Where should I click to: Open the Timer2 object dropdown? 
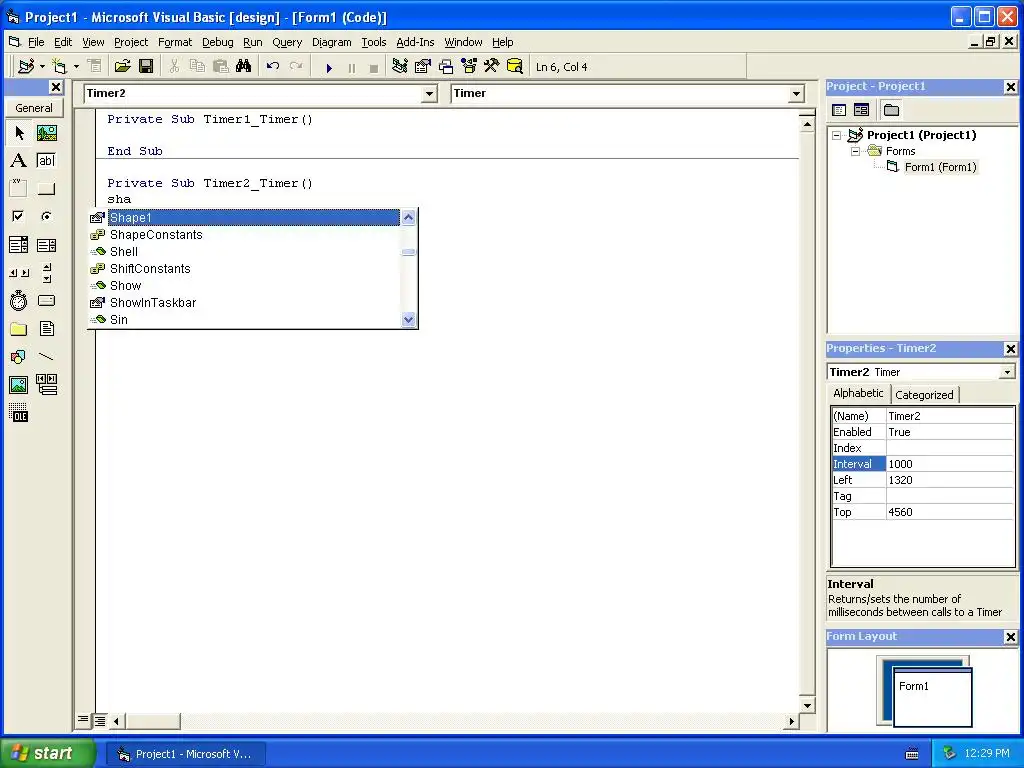[429, 94]
